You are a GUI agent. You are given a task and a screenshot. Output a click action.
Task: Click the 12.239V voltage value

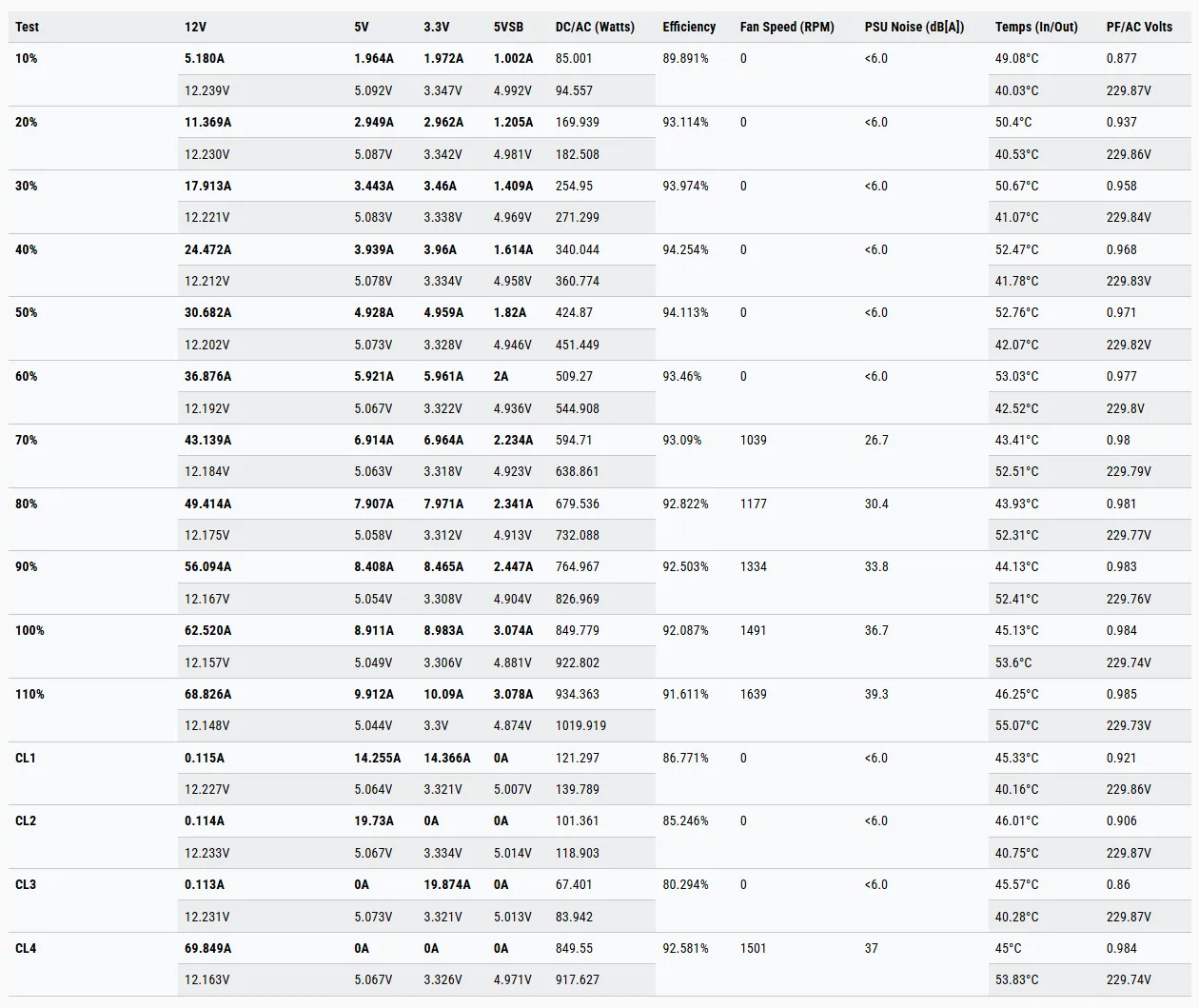(206, 90)
